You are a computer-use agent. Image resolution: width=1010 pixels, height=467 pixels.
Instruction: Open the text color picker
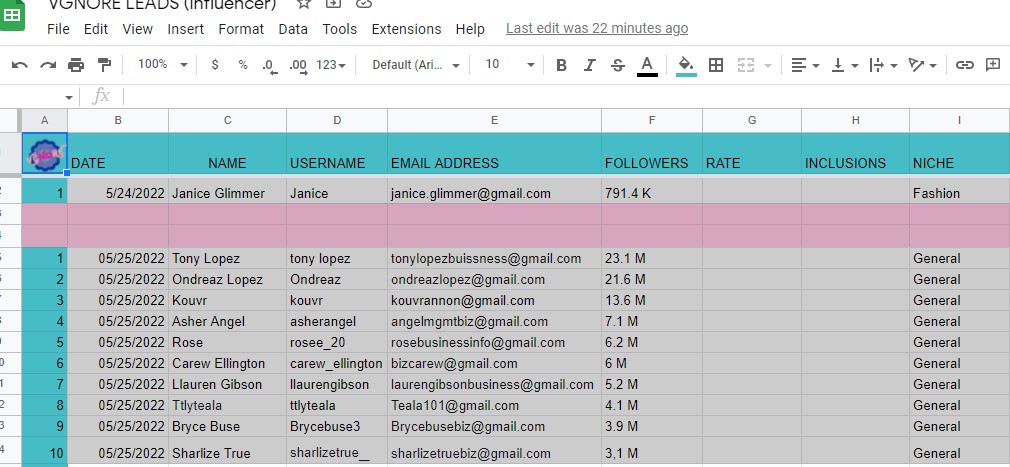click(x=647, y=66)
